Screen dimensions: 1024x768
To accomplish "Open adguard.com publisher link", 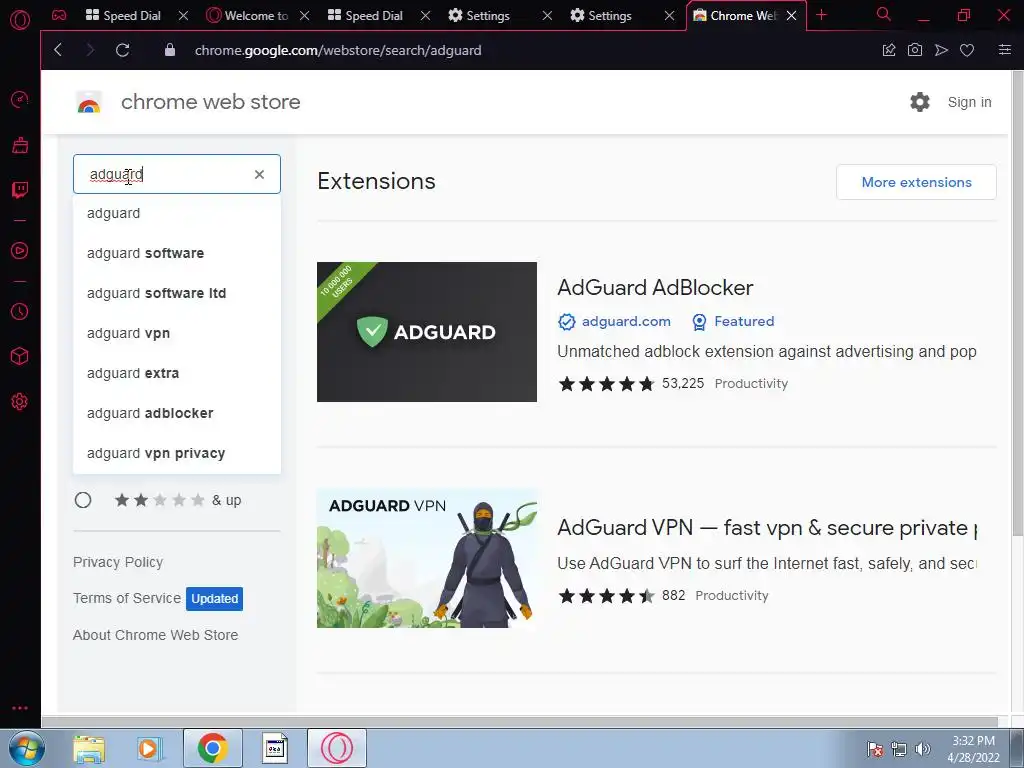I will coord(626,321).
